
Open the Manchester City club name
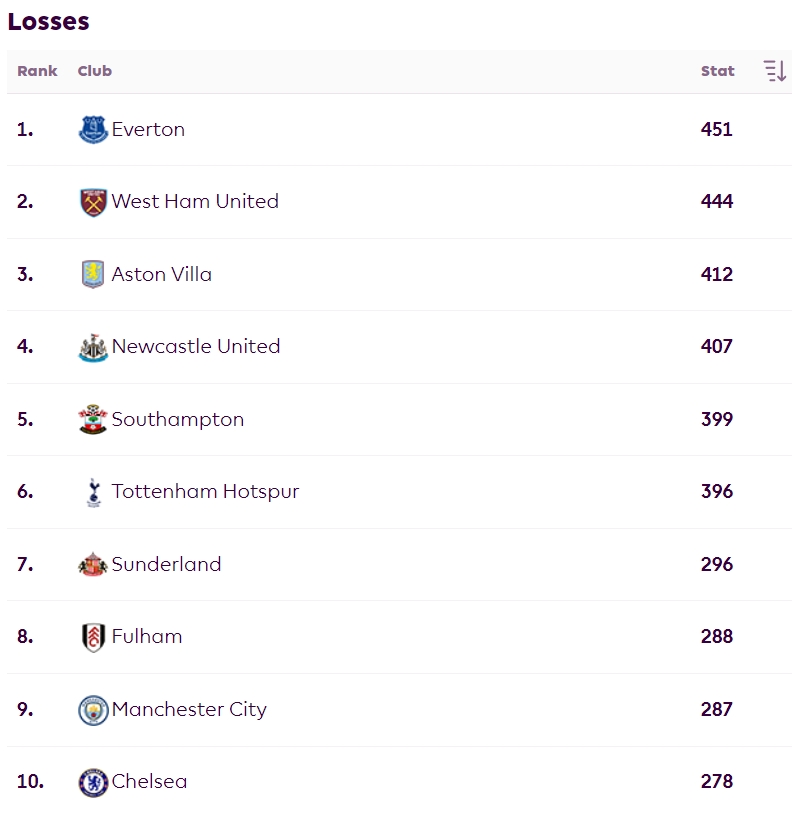tap(189, 709)
